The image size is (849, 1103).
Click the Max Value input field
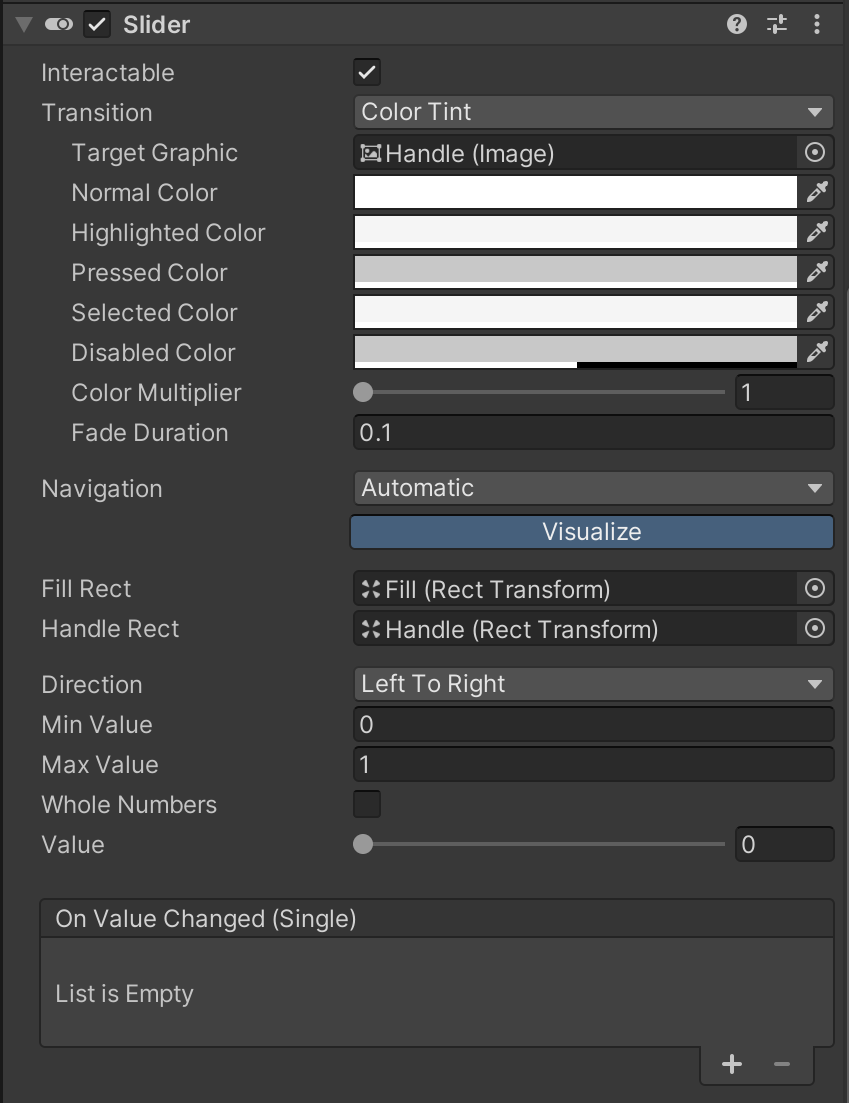(x=593, y=764)
